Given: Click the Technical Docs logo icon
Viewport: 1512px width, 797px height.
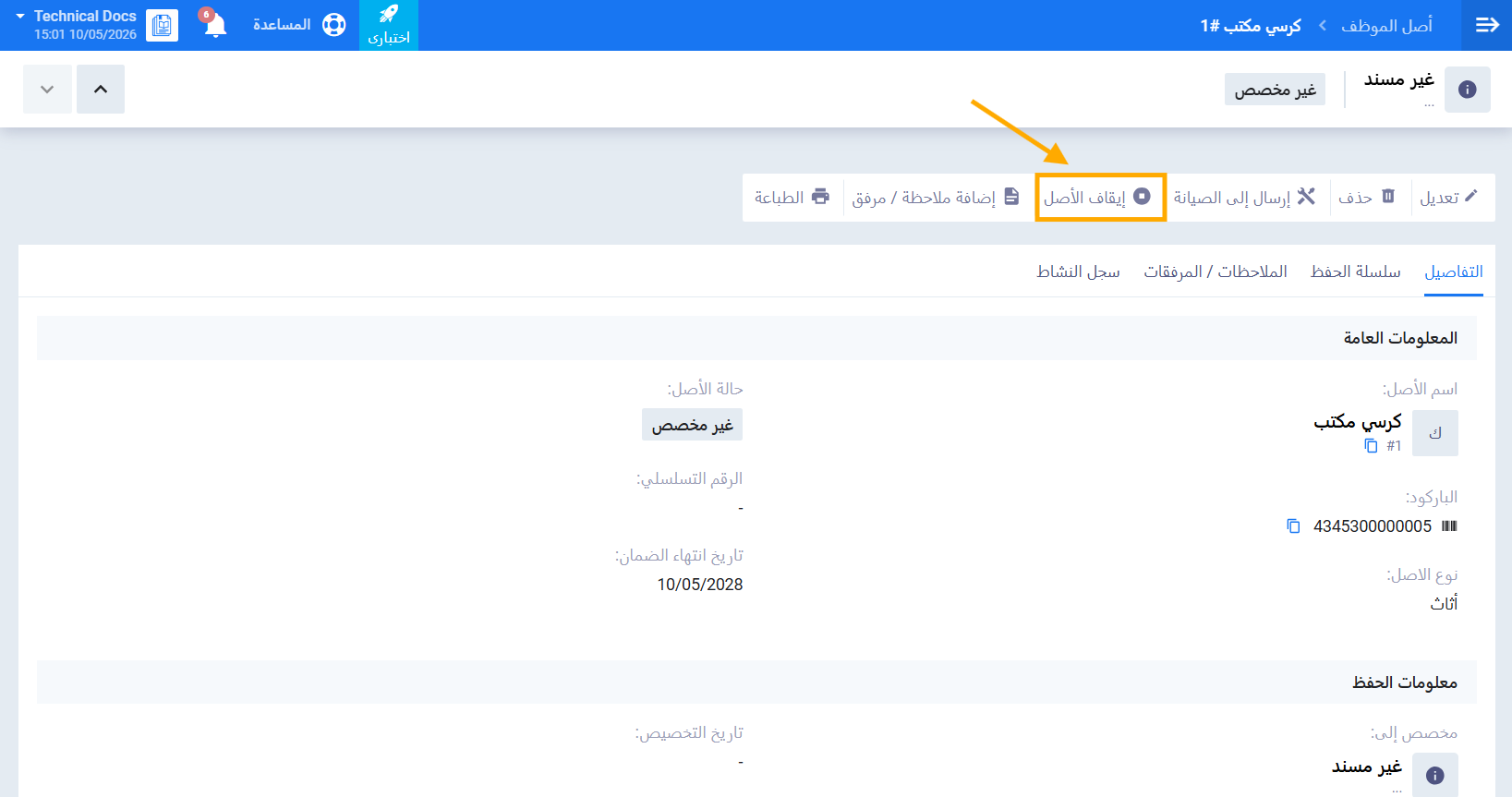Looking at the screenshot, I should [x=162, y=25].
